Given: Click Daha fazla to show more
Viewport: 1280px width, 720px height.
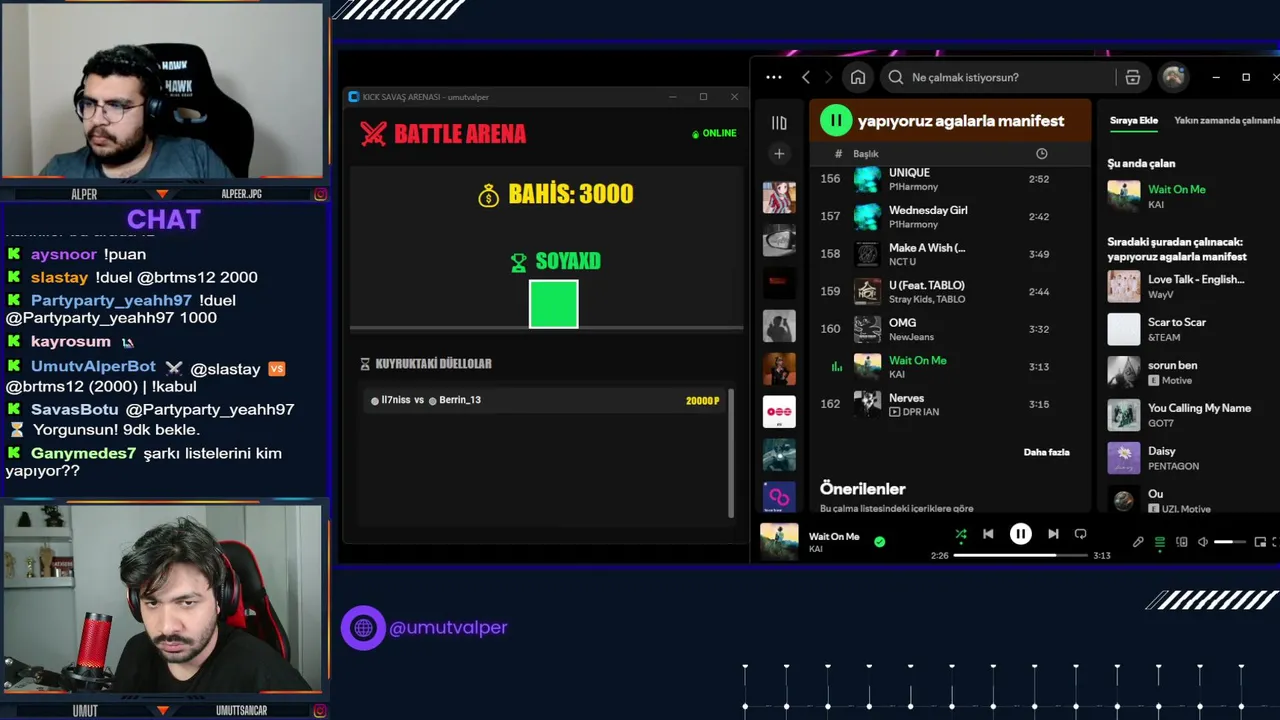Looking at the screenshot, I should click(x=1046, y=452).
